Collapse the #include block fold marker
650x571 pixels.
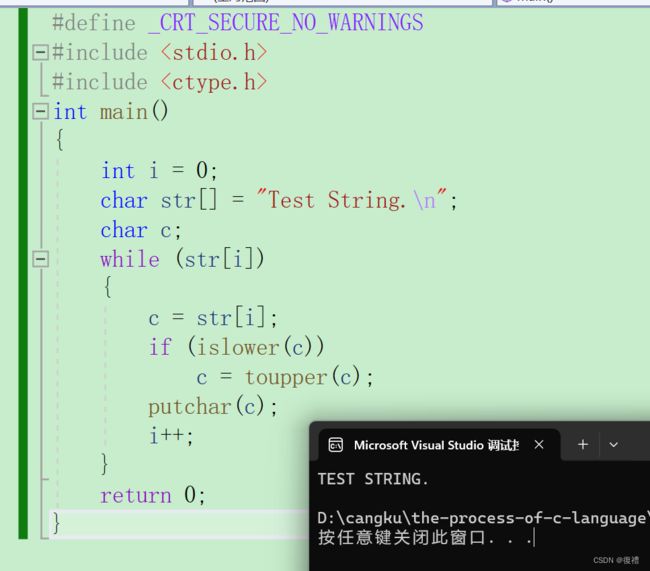point(40,52)
